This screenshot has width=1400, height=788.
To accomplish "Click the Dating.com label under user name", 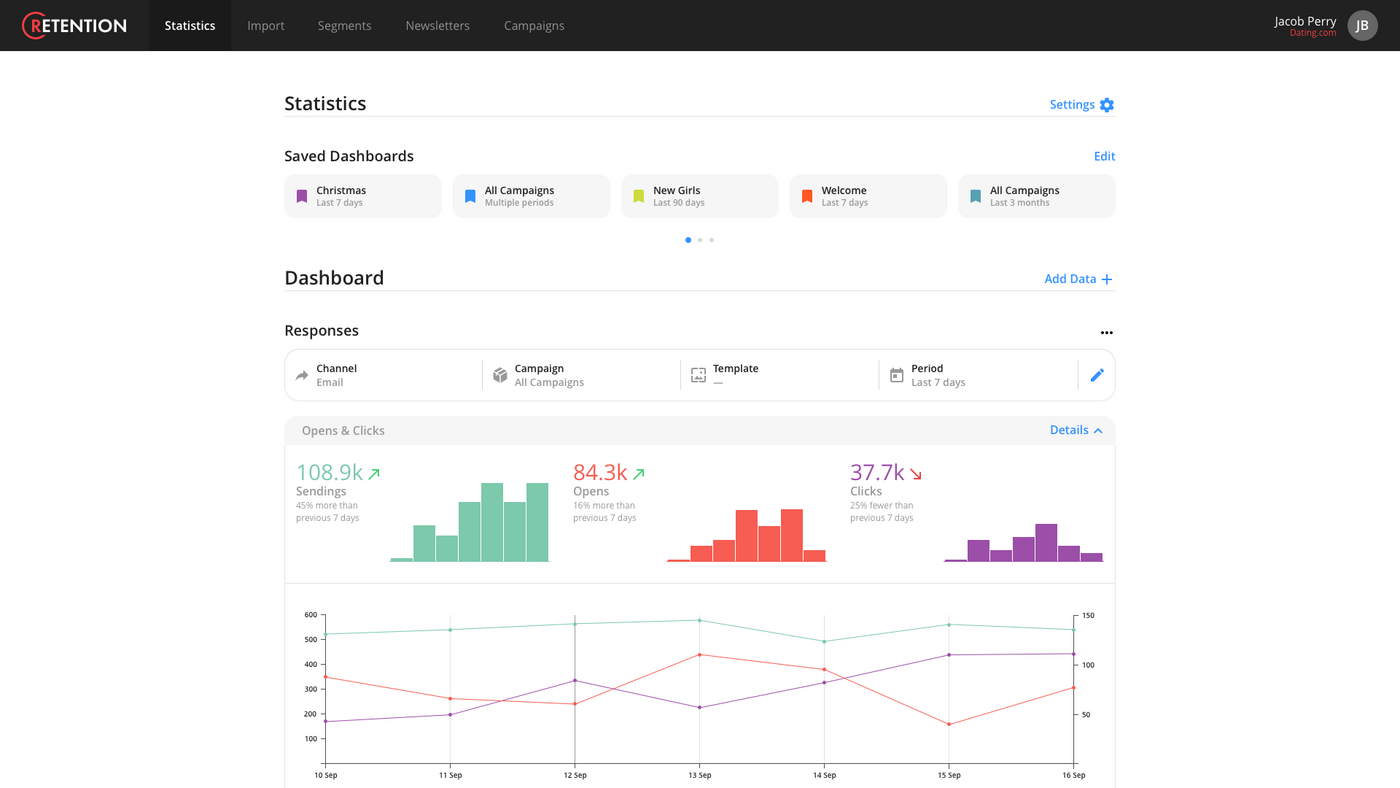I will pos(1313,33).
